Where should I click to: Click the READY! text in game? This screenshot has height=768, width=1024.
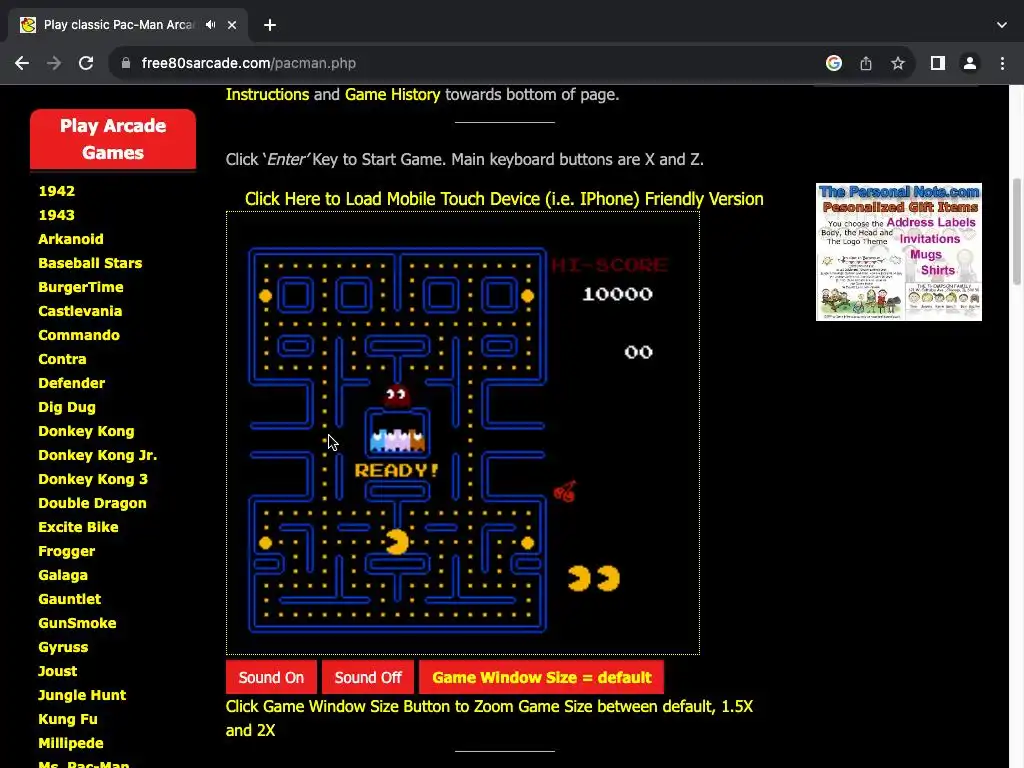pyautogui.click(x=396, y=470)
